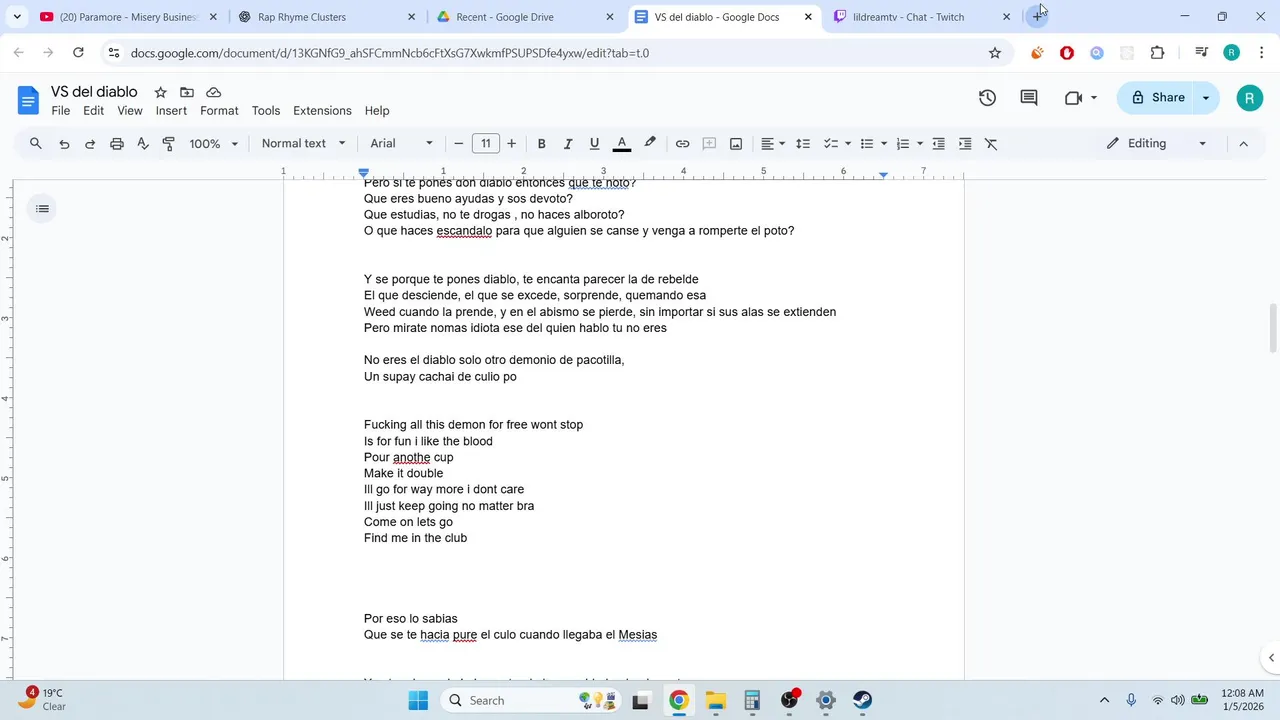Viewport: 1280px width, 720px height.
Task: Open the 100% zoom dropdown
Action: tap(214, 144)
